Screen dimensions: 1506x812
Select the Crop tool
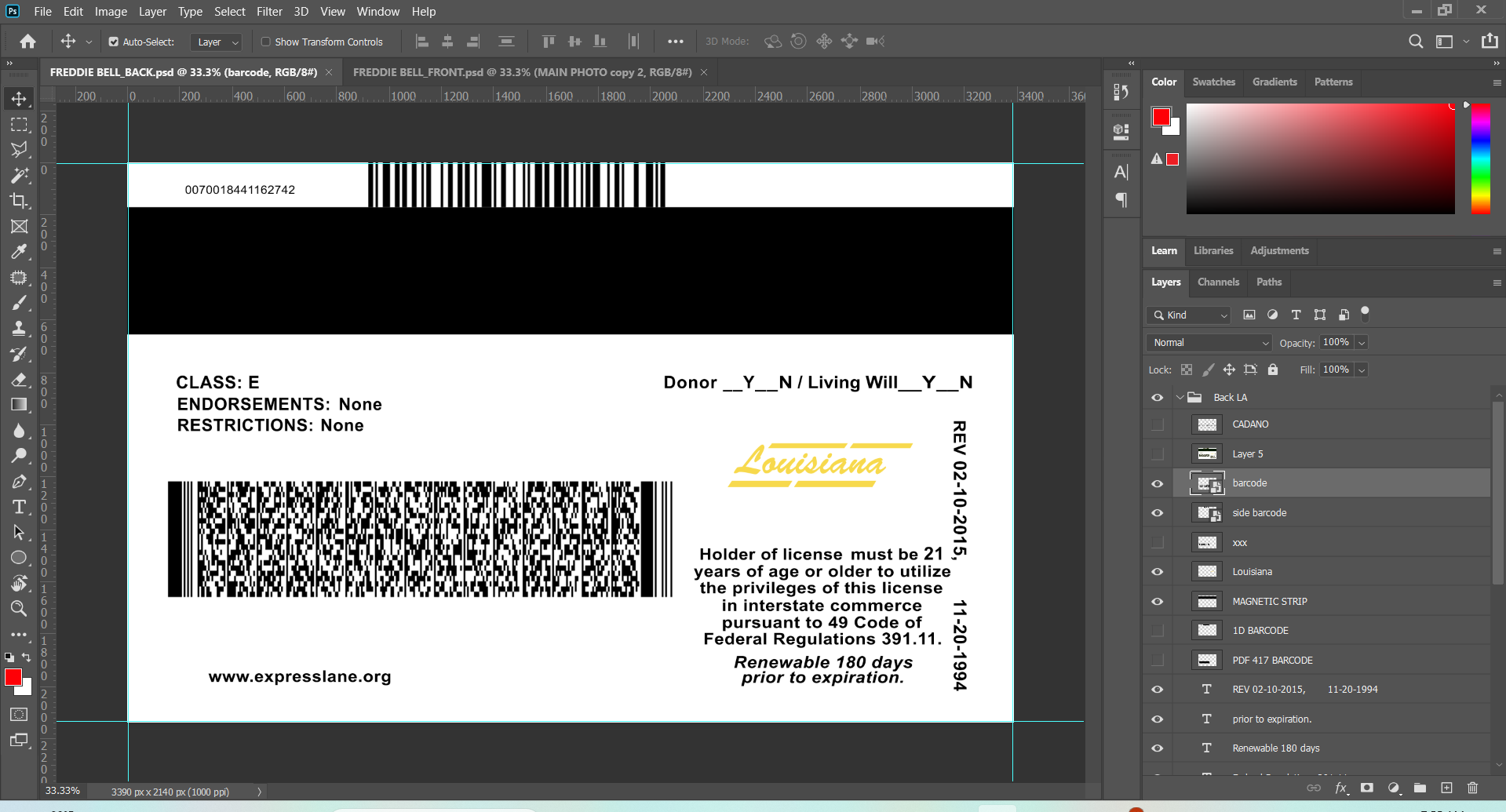19,201
